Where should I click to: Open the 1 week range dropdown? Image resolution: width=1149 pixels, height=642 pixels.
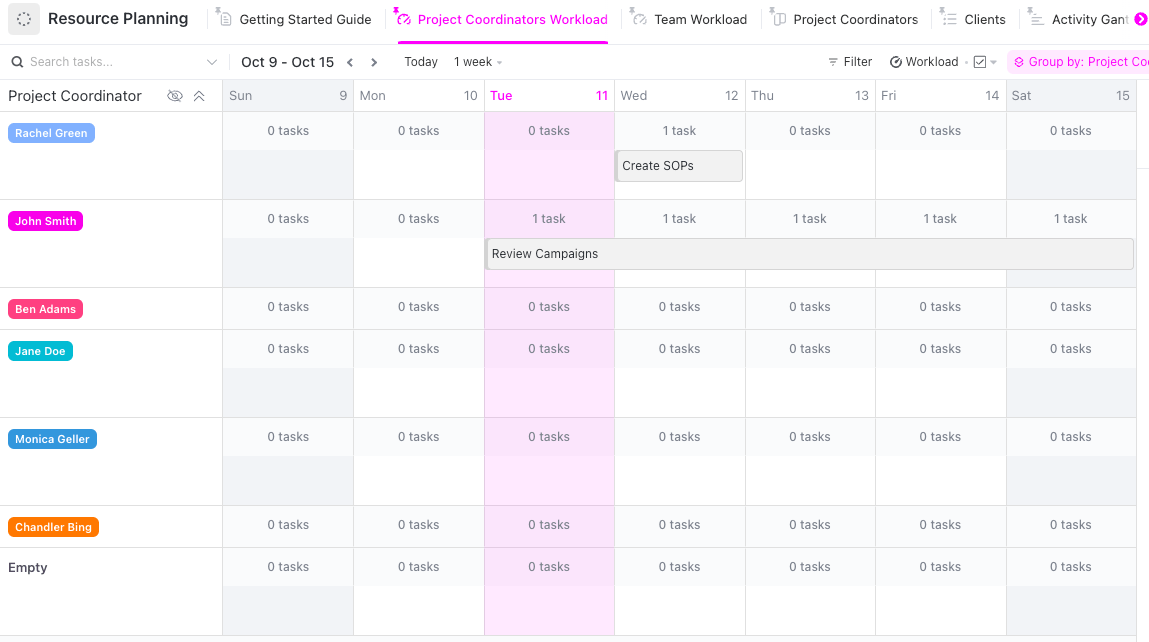pyautogui.click(x=478, y=62)
